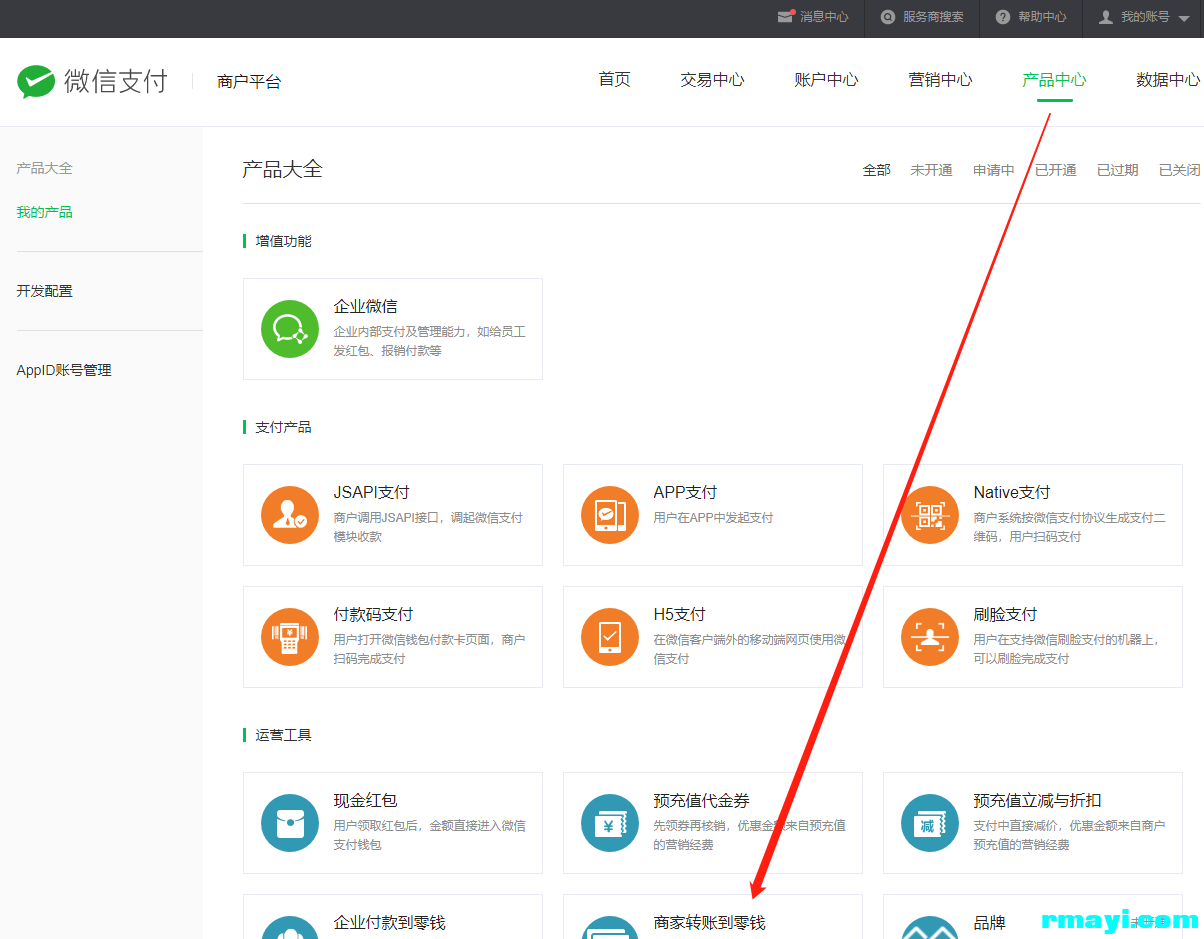Go to the 首页 tab
1204x939 pixels.
pyautogui.click(x=615, y=80)
